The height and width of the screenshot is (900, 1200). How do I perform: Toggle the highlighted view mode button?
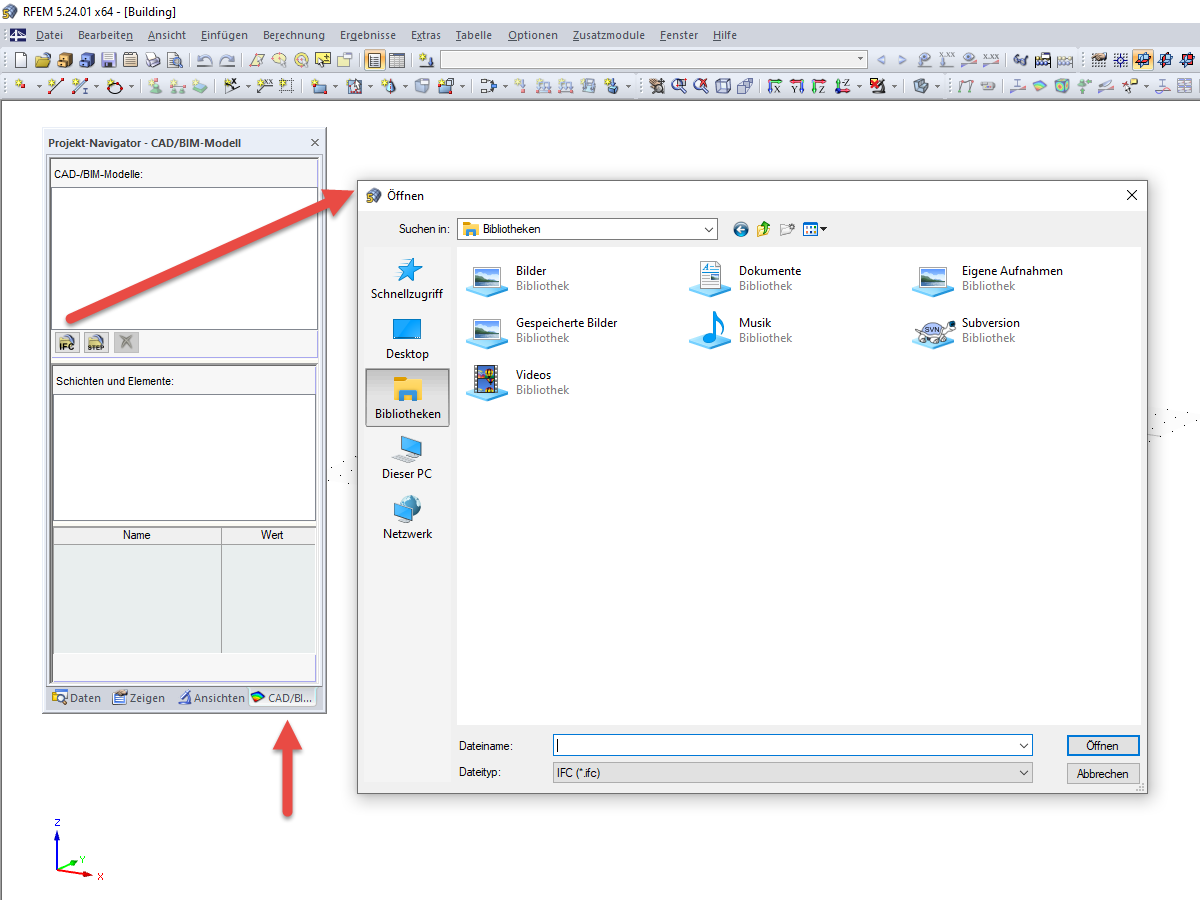tap(1143, 60)
